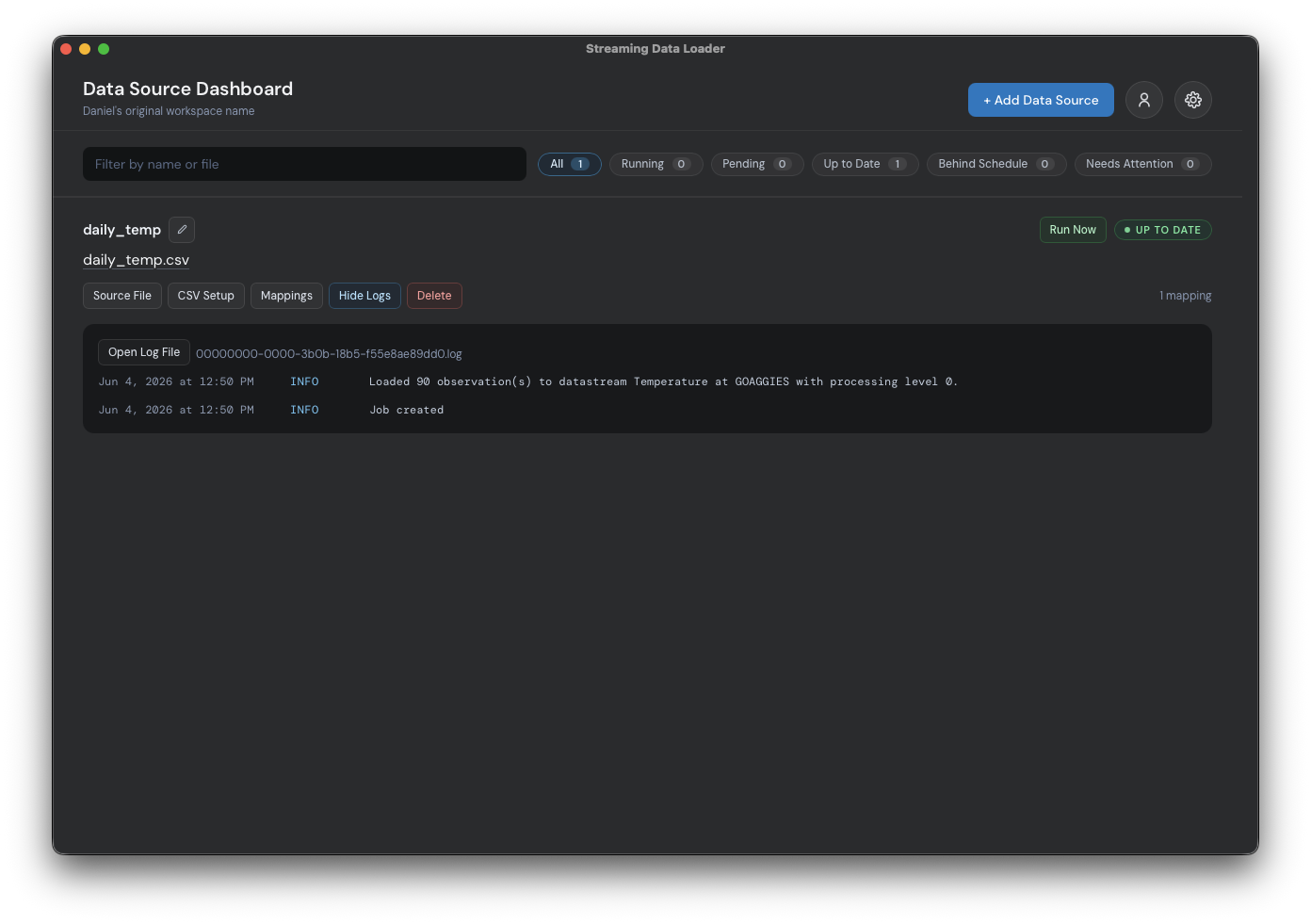
Task: Click the UP TO DATE status badge
Action: [1163, 230]
